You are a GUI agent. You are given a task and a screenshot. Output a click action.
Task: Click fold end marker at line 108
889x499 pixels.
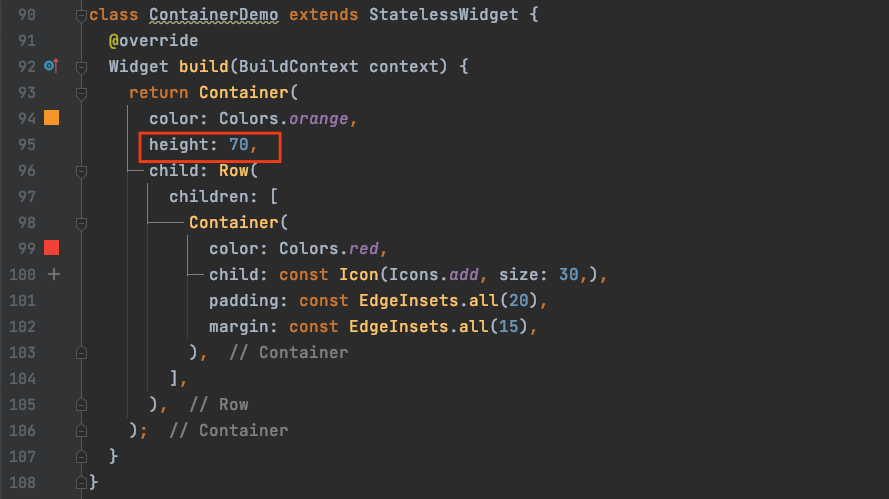coord(81,482)
